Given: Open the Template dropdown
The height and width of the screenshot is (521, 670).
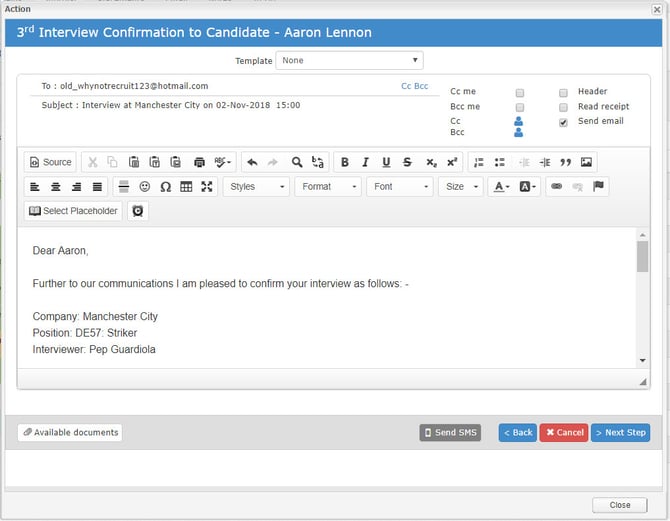Looking at the screenshot, I should (350, 60).
